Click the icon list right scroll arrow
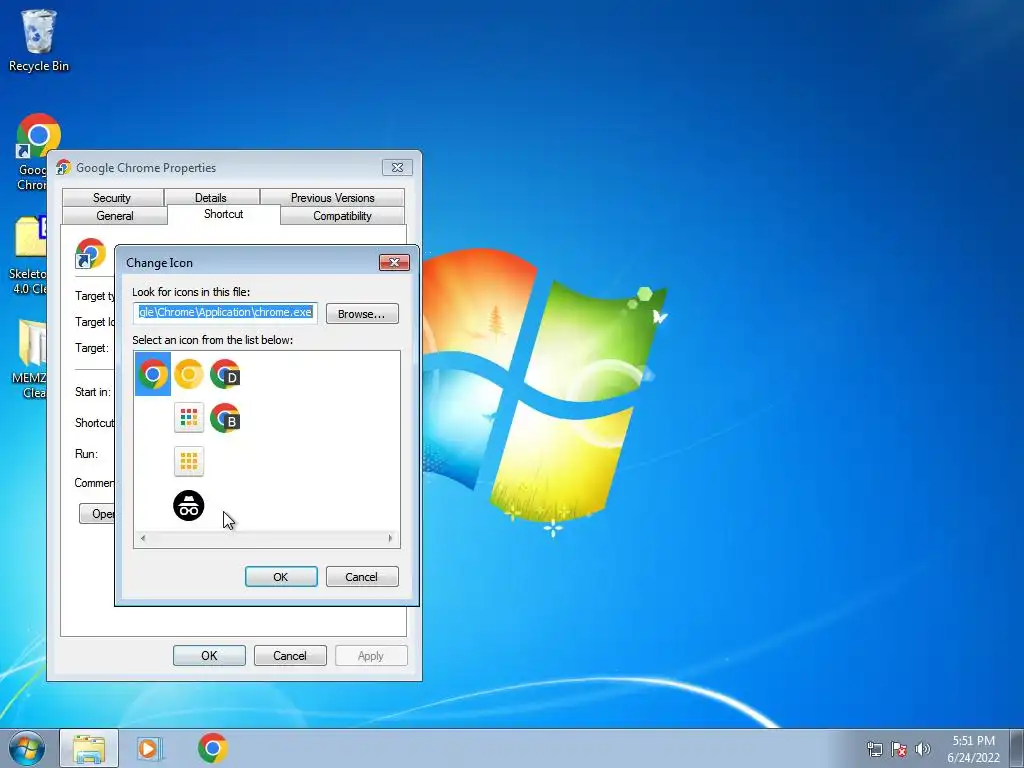This screenshot has height=768, width=1024. 391,538
